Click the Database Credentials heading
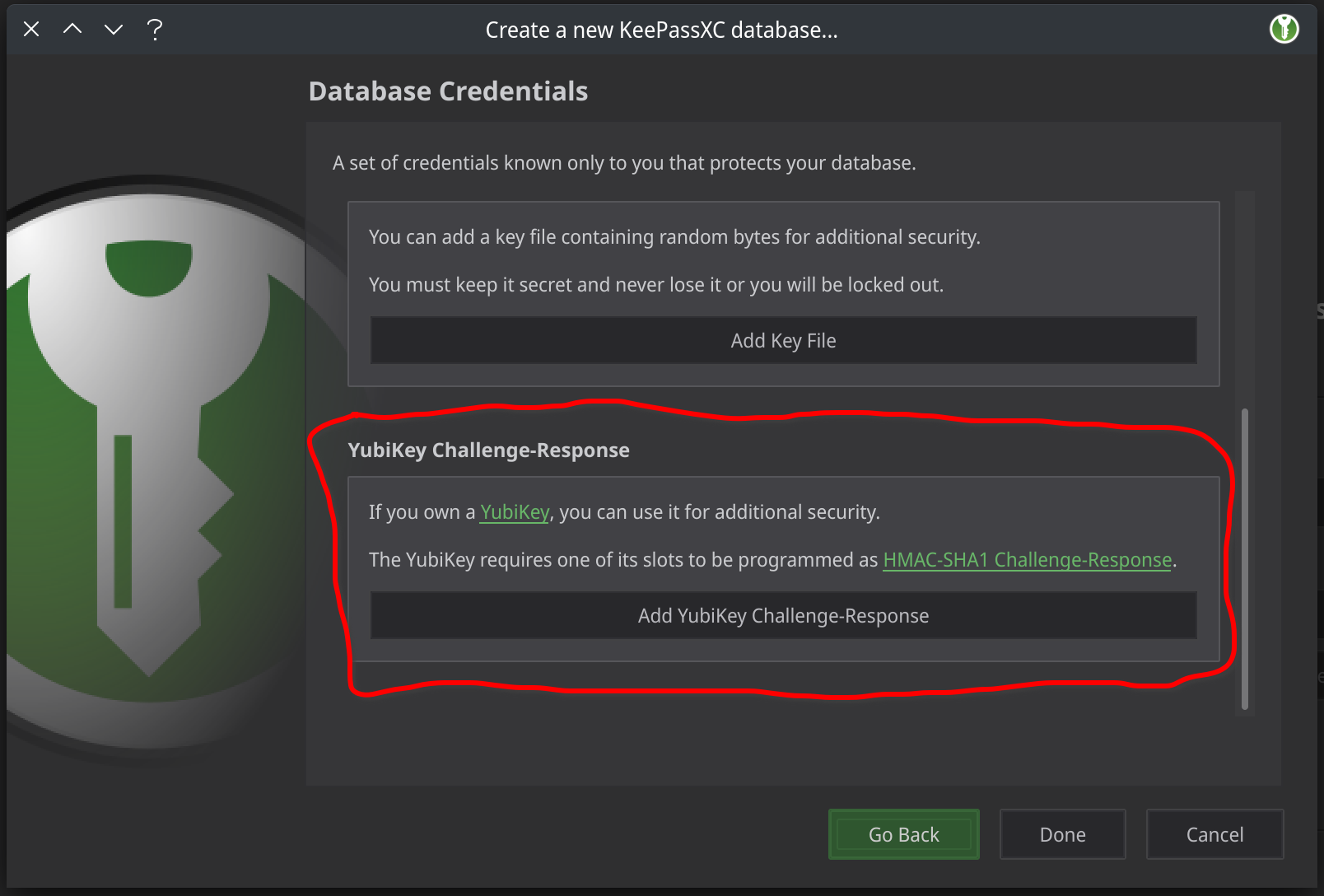 tap(448, 91)
